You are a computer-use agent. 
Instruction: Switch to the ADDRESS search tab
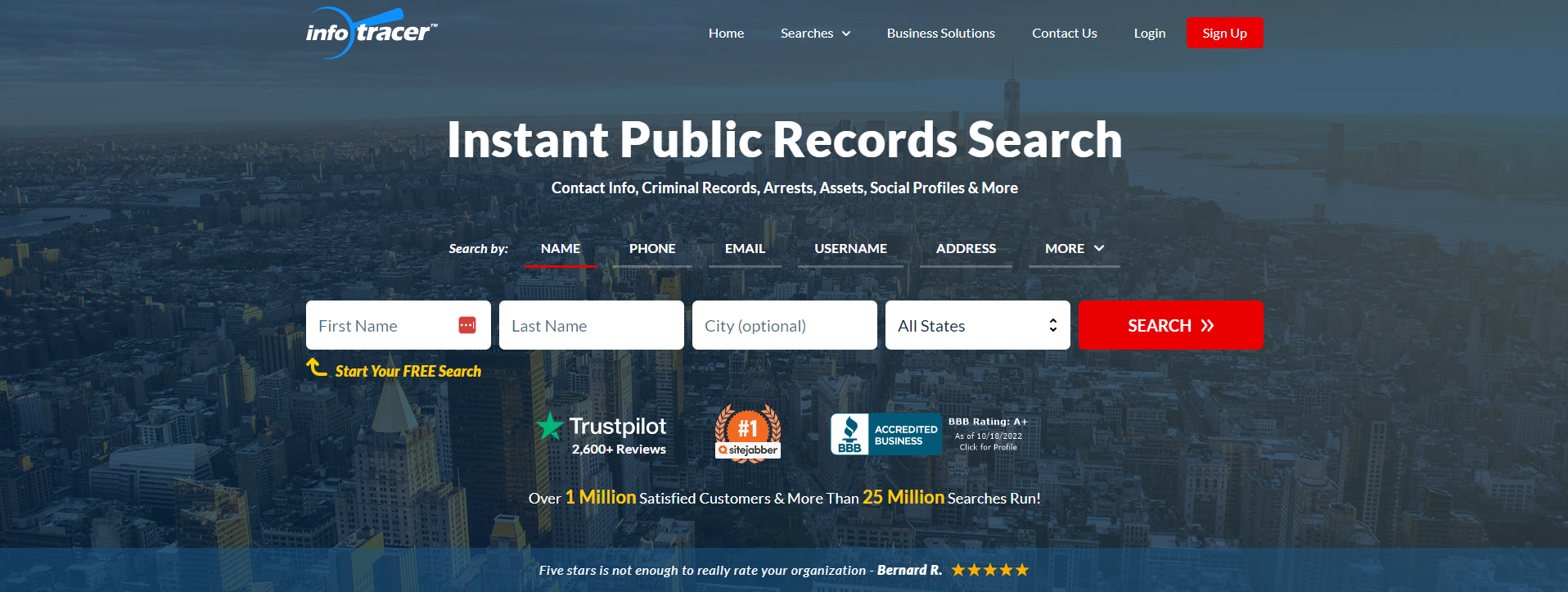[966, 248]
